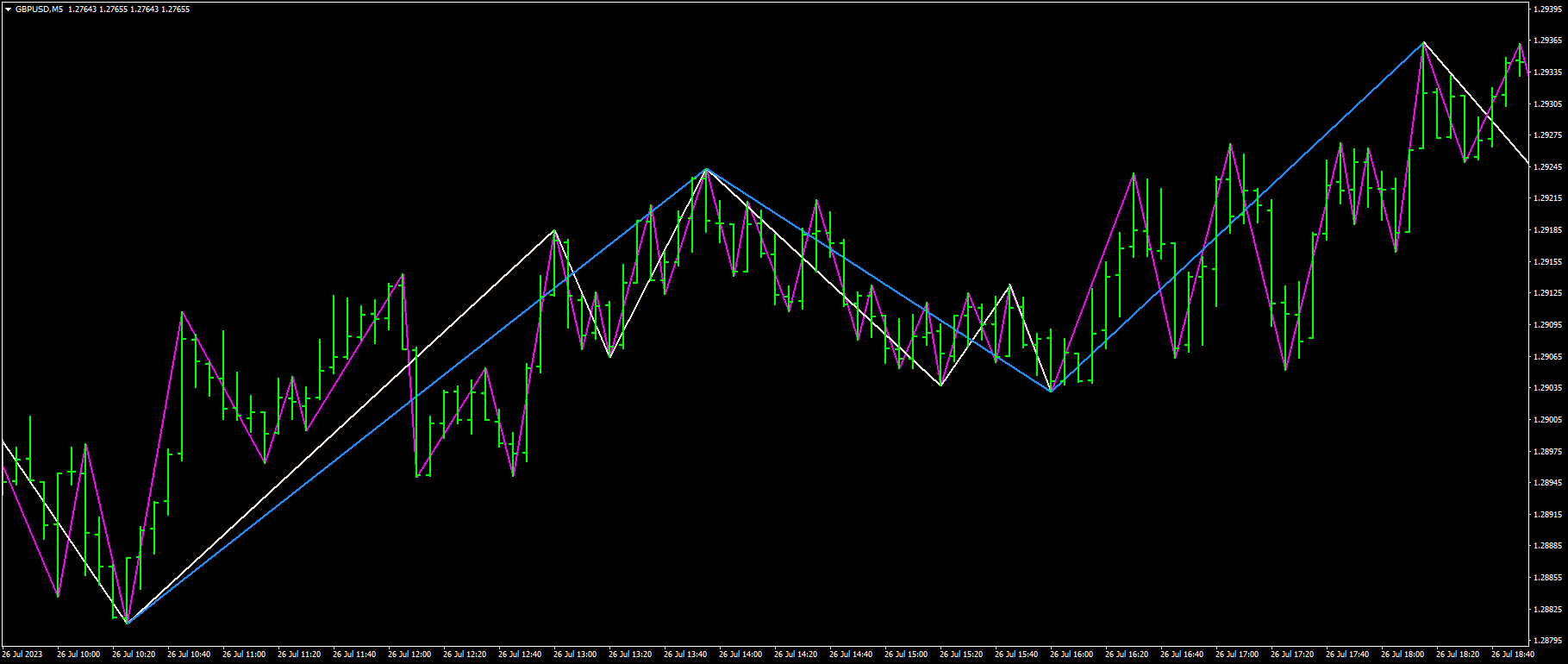Select blue zigzag low near 16:00

(1051, 392)
